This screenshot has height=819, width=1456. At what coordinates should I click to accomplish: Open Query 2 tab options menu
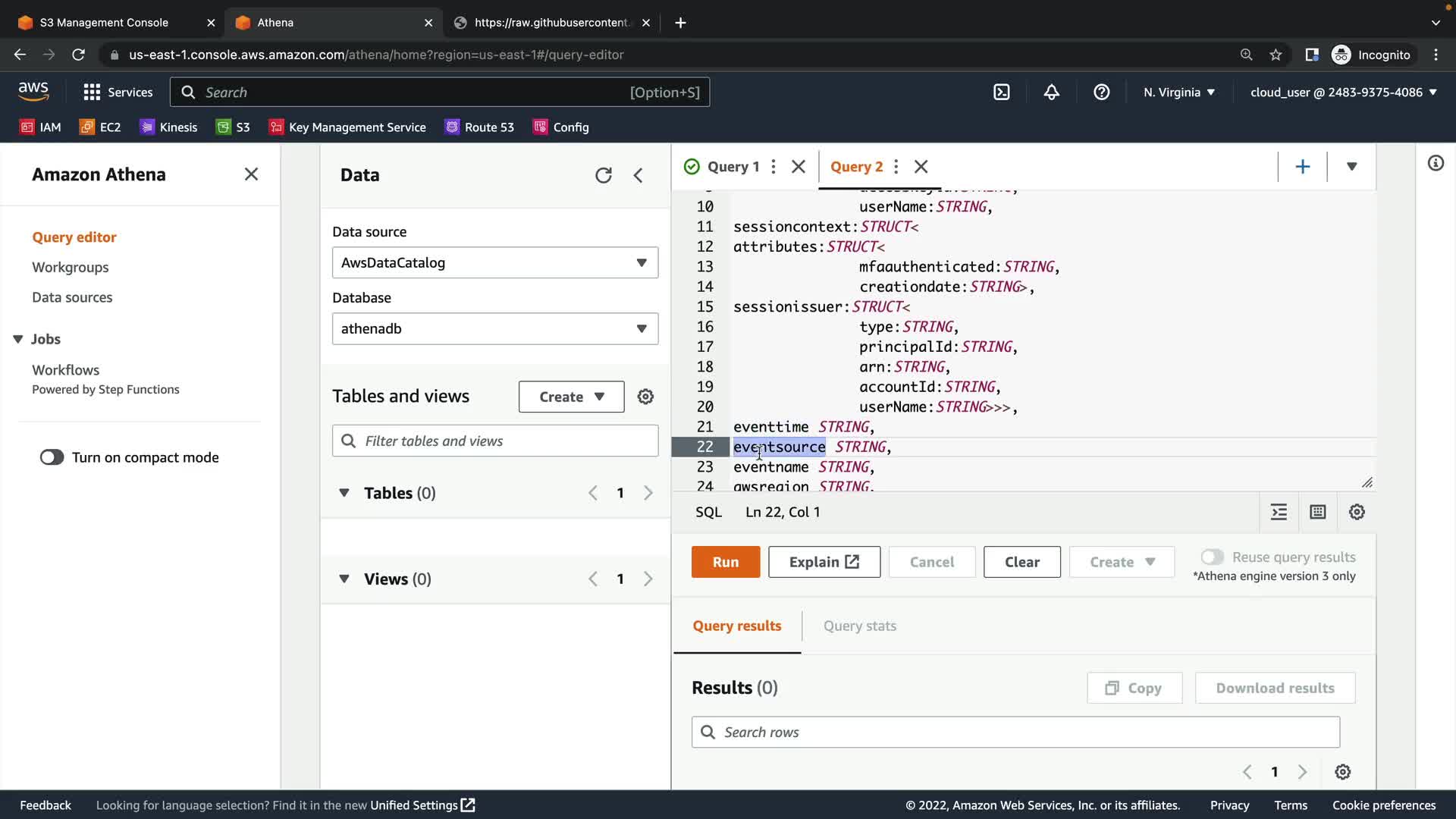click(896, 167)
